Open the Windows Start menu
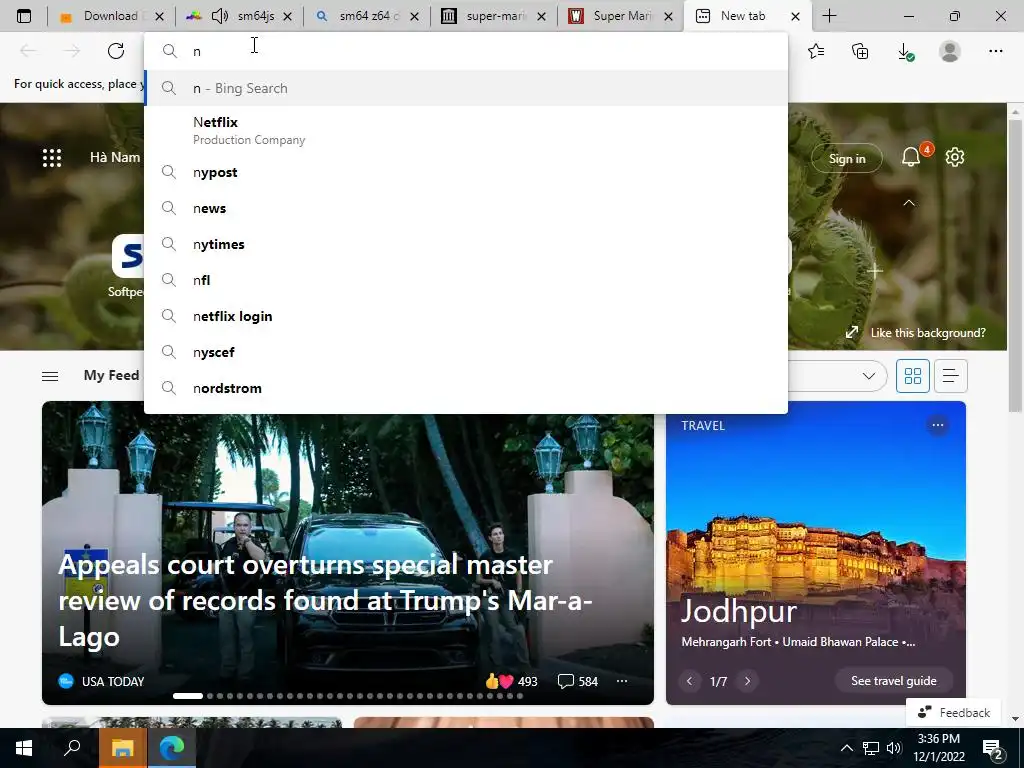Image resolution: width=1024 pixels, height=768 pixels. pos(24,748)
